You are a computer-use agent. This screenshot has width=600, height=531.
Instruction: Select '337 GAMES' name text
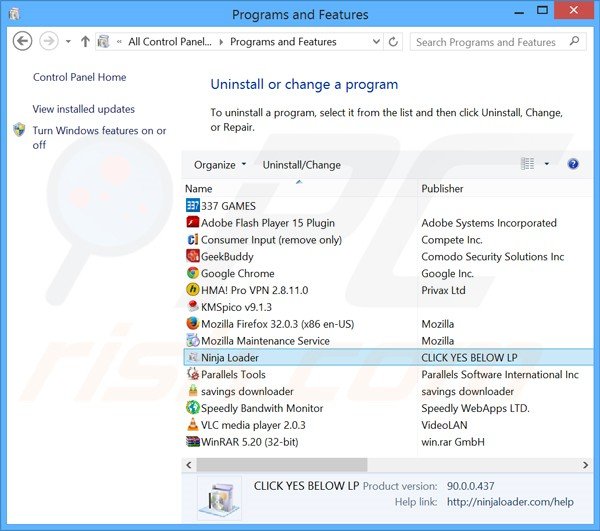pyautogui.click(x=228, y=206)
